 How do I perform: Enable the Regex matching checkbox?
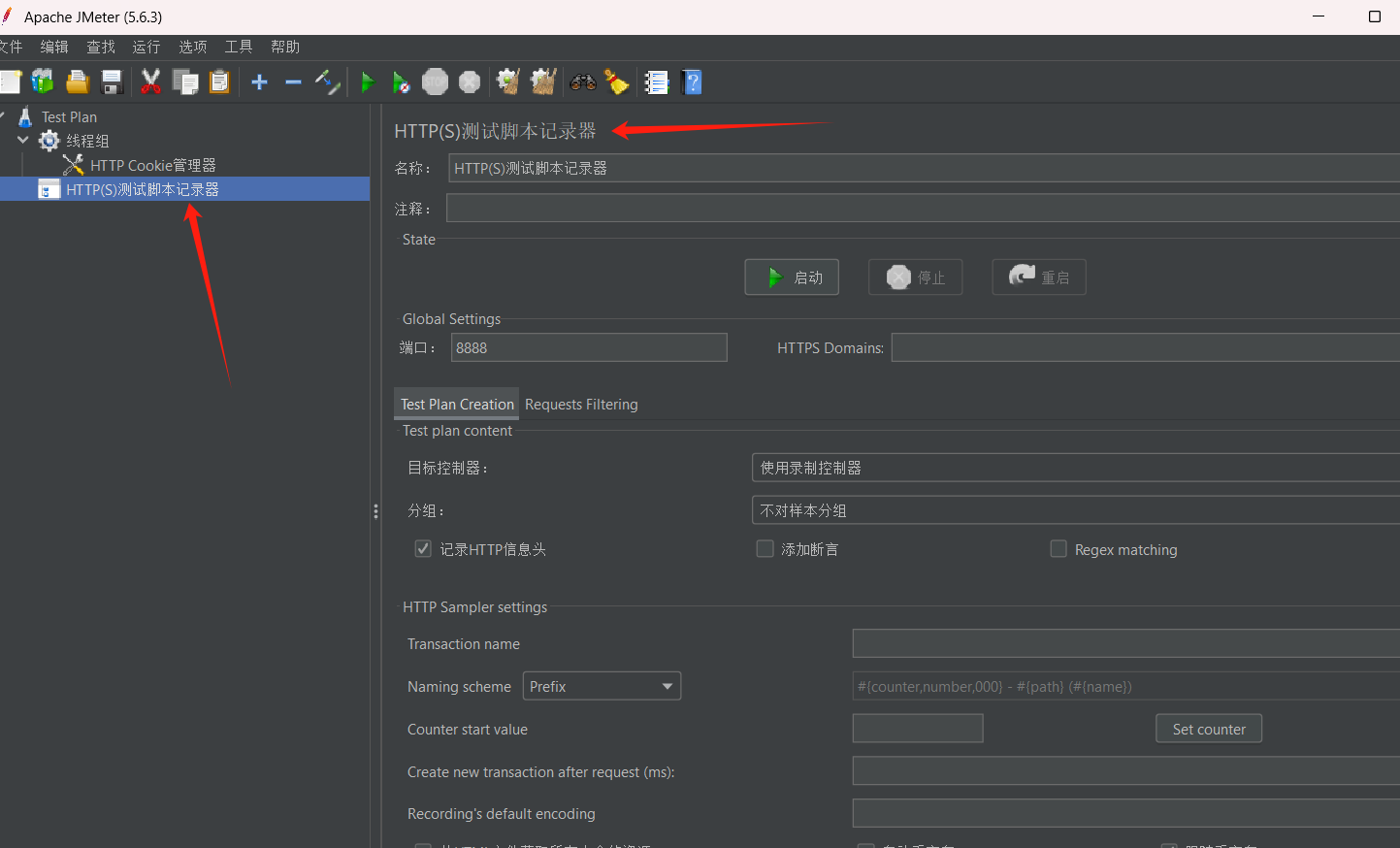(1058, 549)
